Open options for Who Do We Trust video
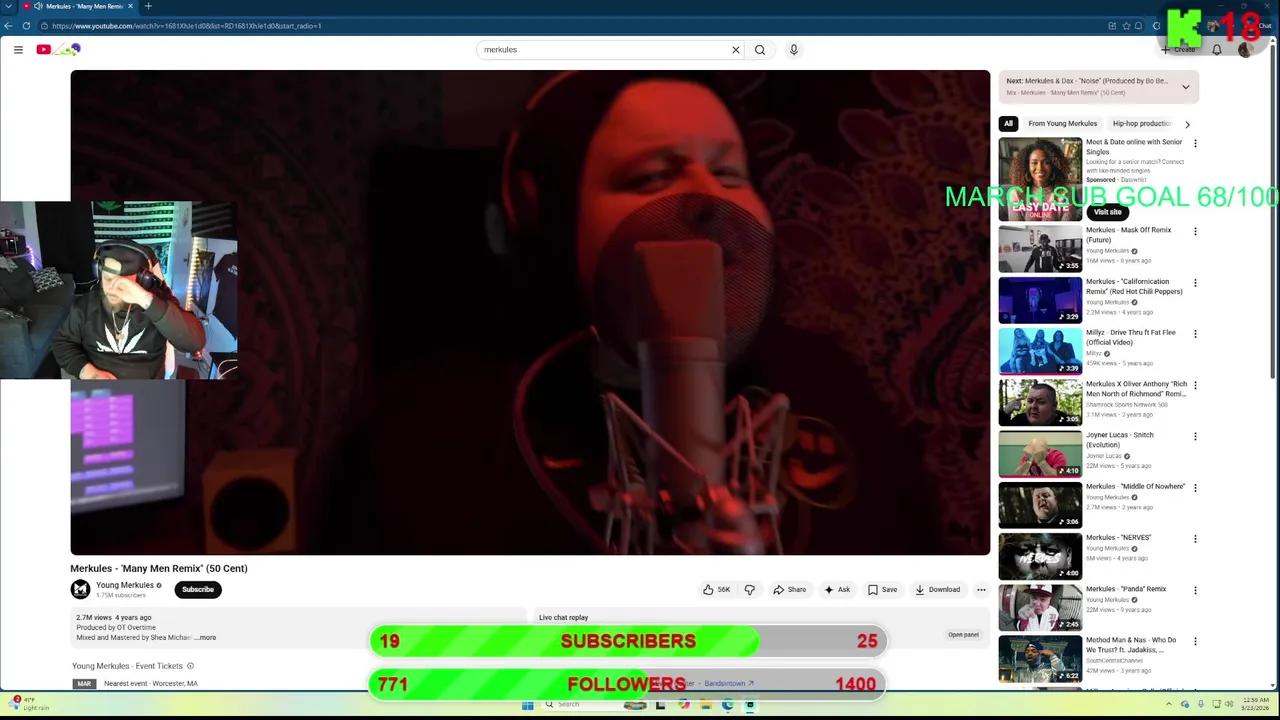 (x=1195, y=641)
